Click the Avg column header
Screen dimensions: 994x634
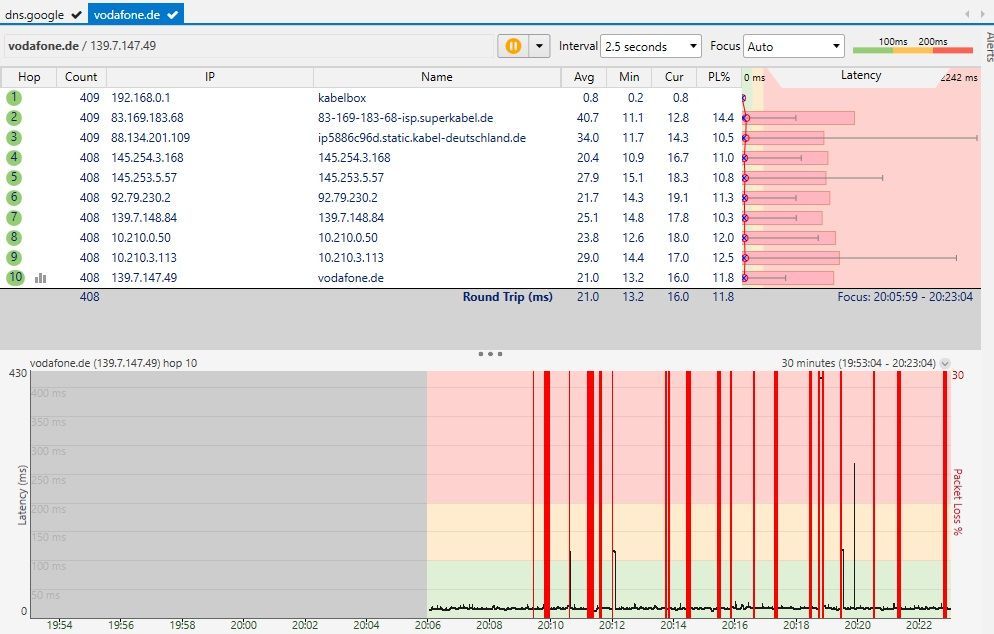coord(584,77)
